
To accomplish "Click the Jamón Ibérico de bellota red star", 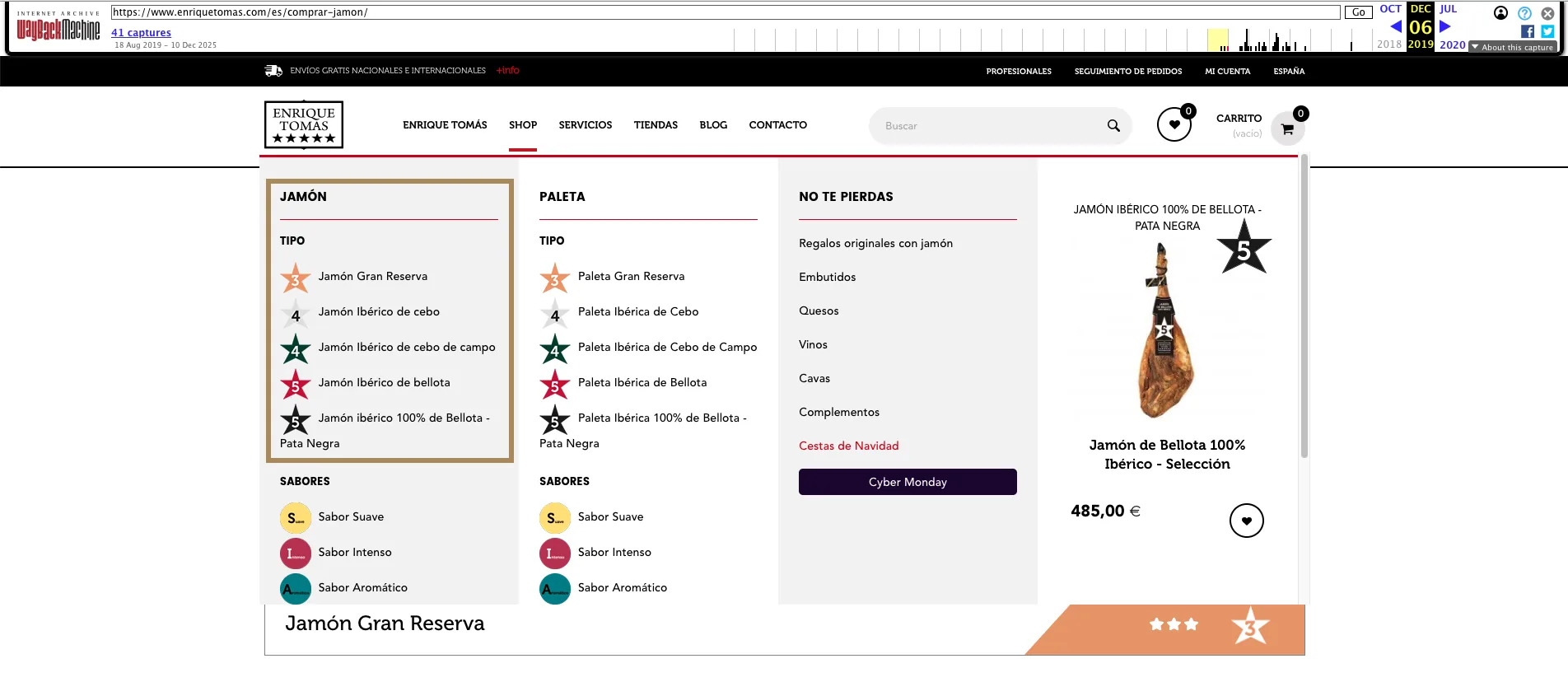I will coord(296,385).
